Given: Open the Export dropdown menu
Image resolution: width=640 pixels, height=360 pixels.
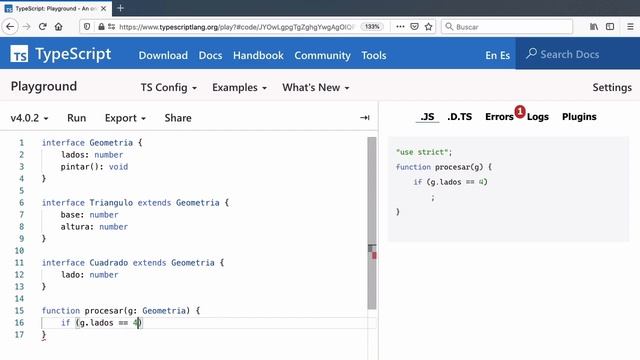Looking at the screenshot, I should [125, 118].
